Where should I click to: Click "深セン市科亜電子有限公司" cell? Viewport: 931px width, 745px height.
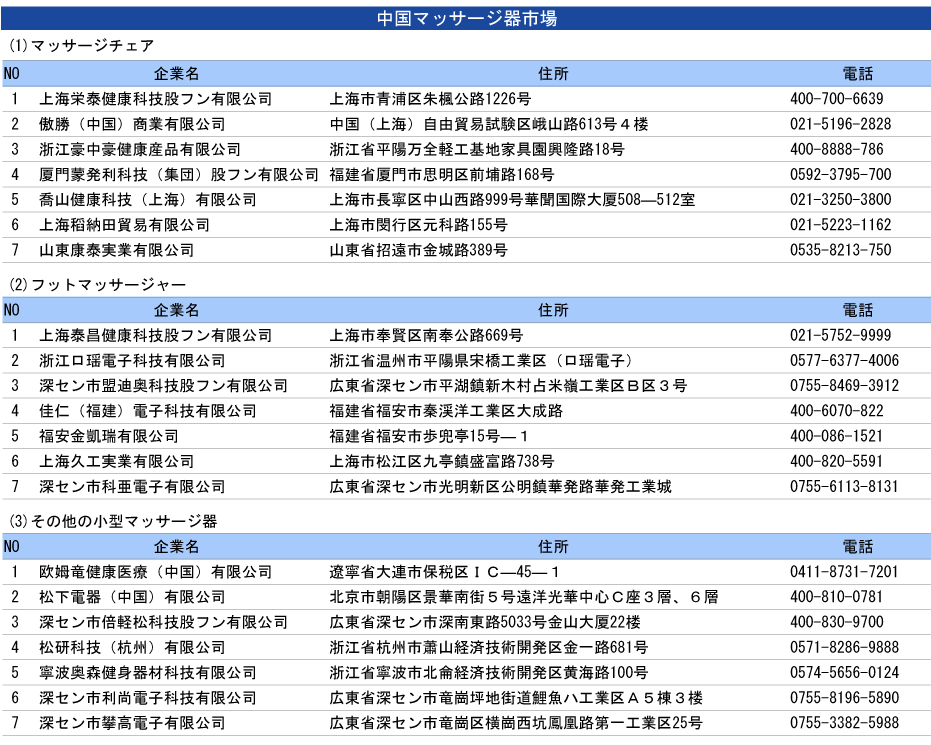click(132, 487)
